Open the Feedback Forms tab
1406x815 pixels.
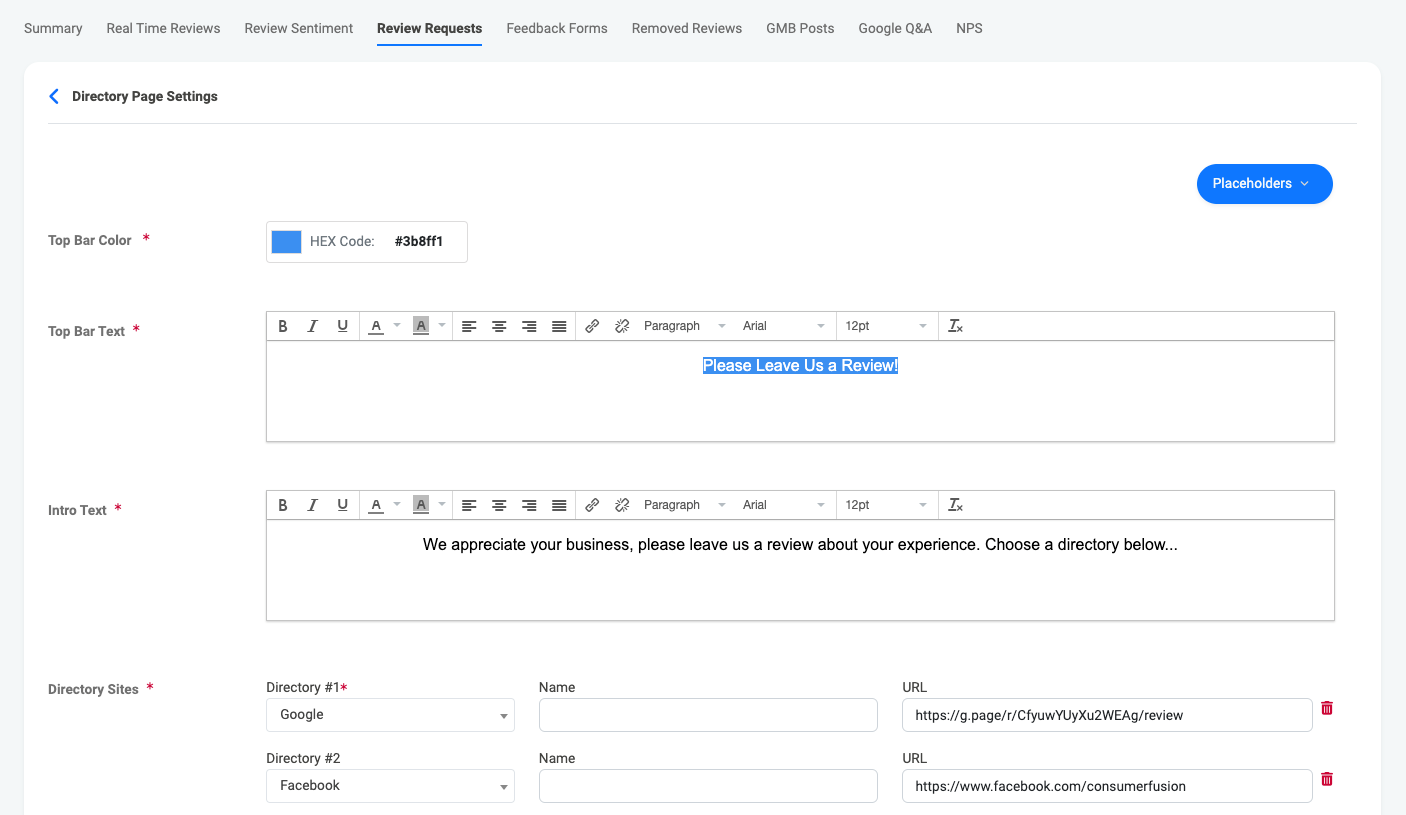557,28
